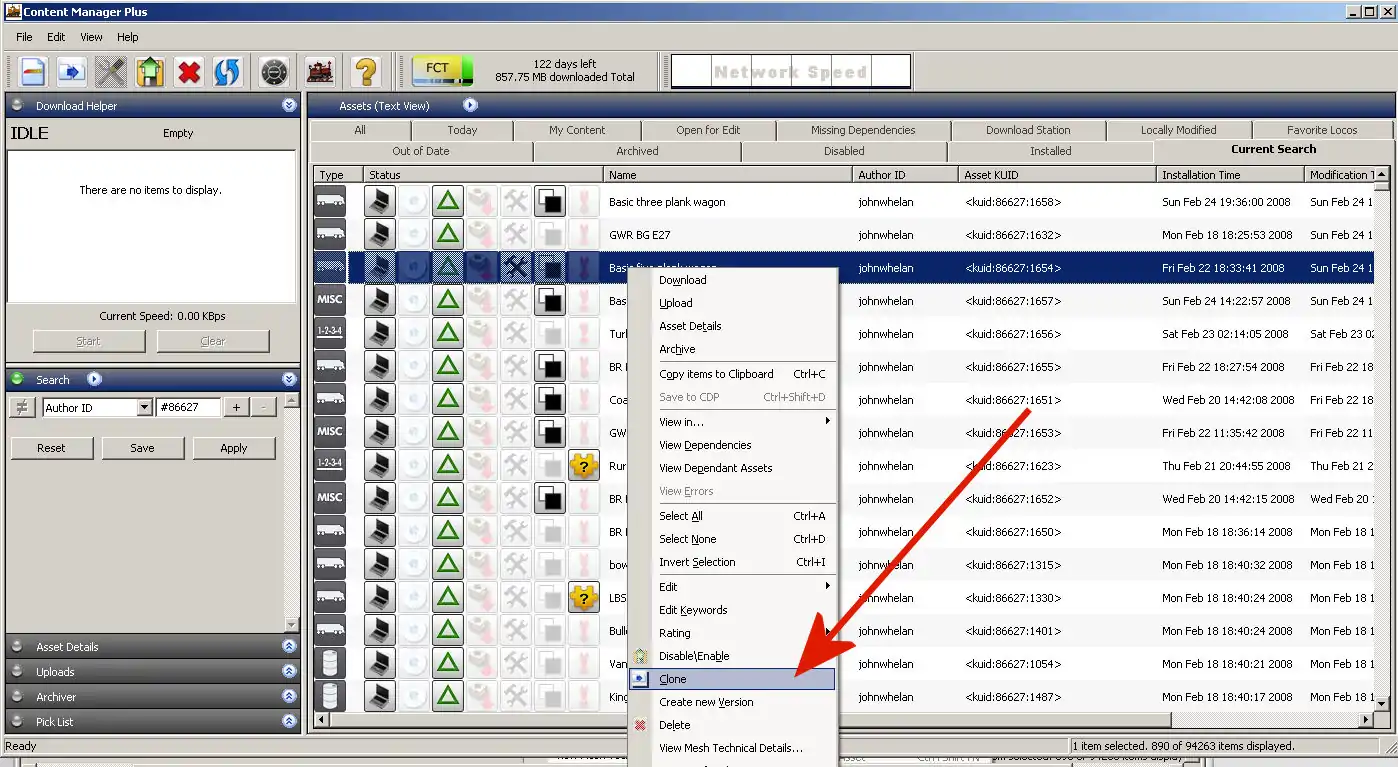Launch Trainz with the red locomotive icon
1398x767 pixels.
pos(320,72)
